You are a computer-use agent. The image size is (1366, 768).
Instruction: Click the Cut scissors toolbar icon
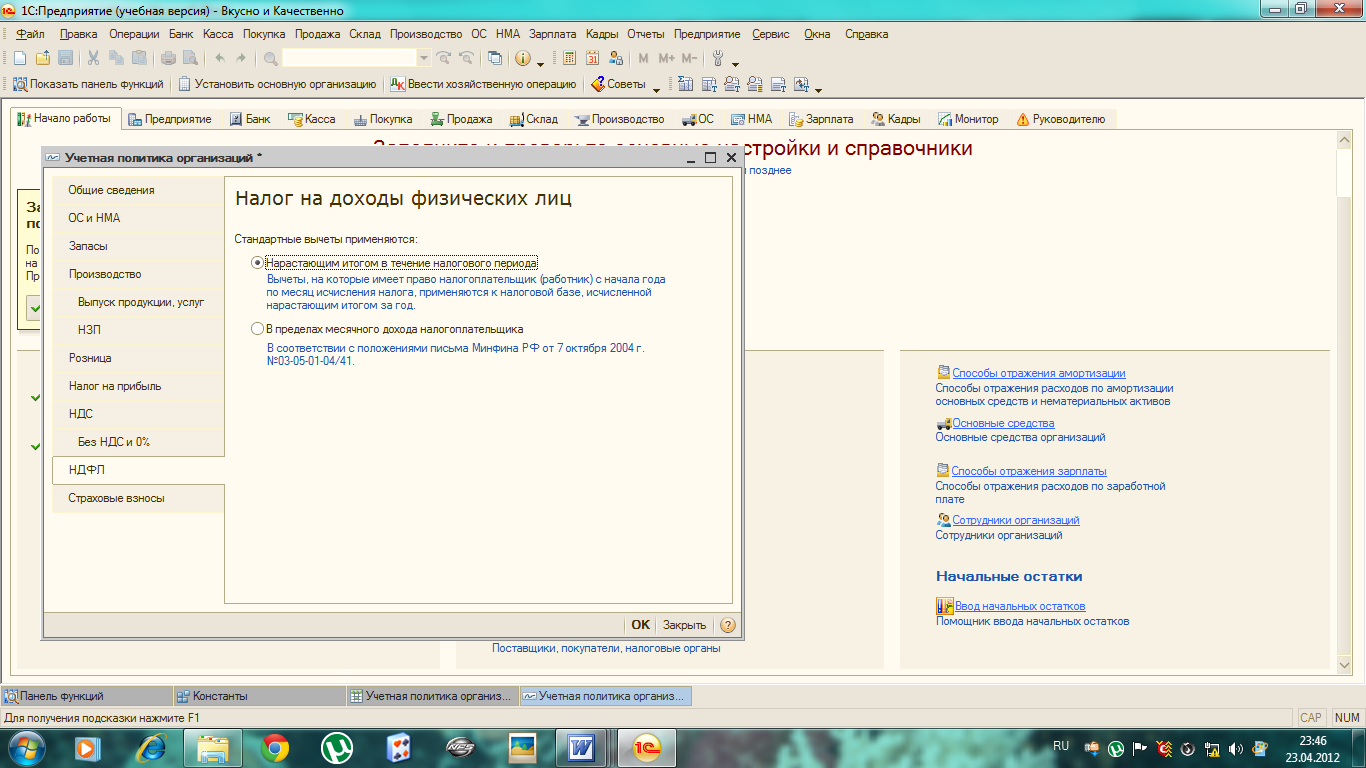(94, 59)
